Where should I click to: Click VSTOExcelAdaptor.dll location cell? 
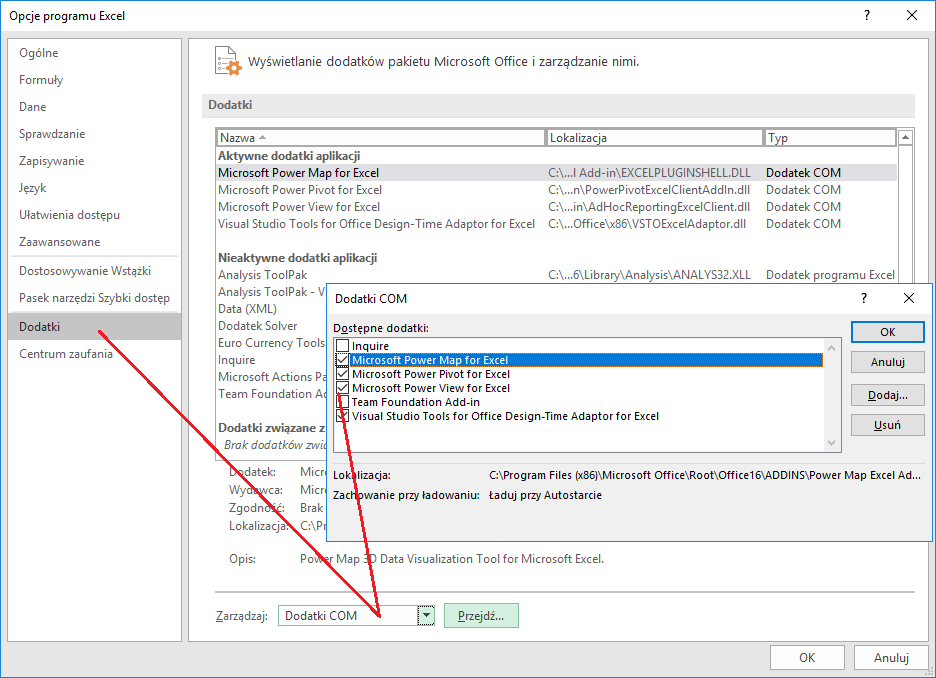point(647,224)
